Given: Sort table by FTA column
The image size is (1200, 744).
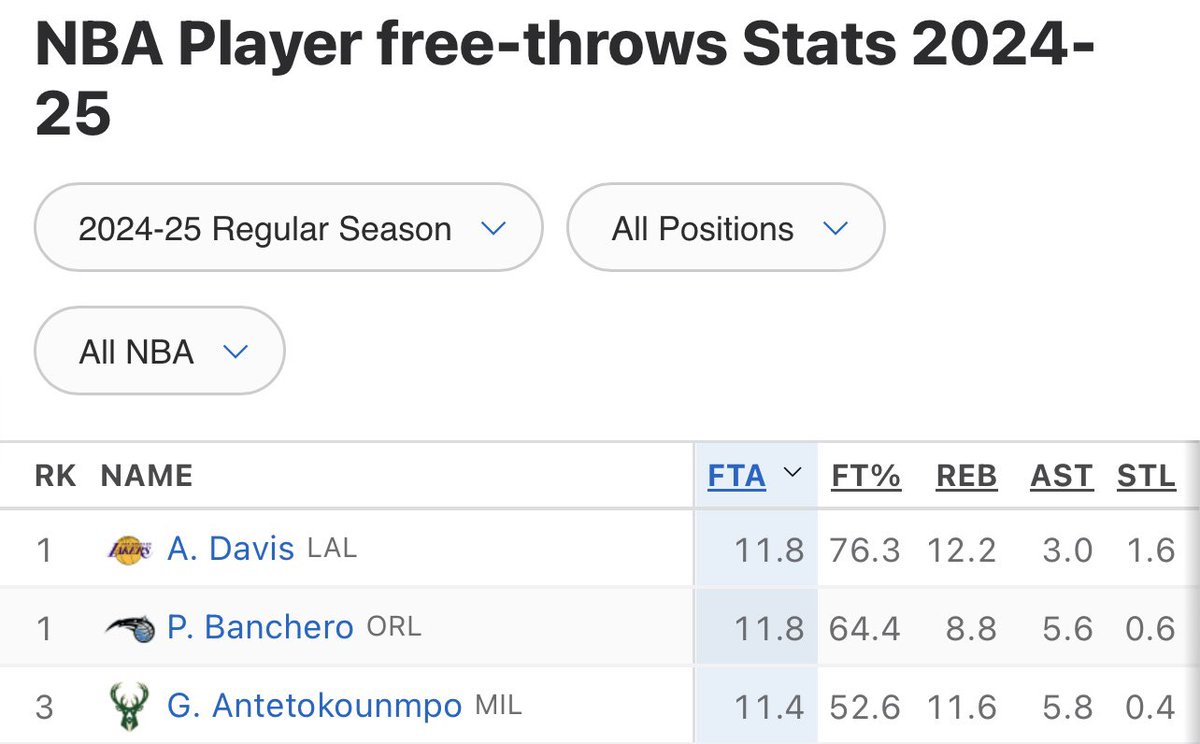Looking at the screenshot, I should click(x=737, y=477).
